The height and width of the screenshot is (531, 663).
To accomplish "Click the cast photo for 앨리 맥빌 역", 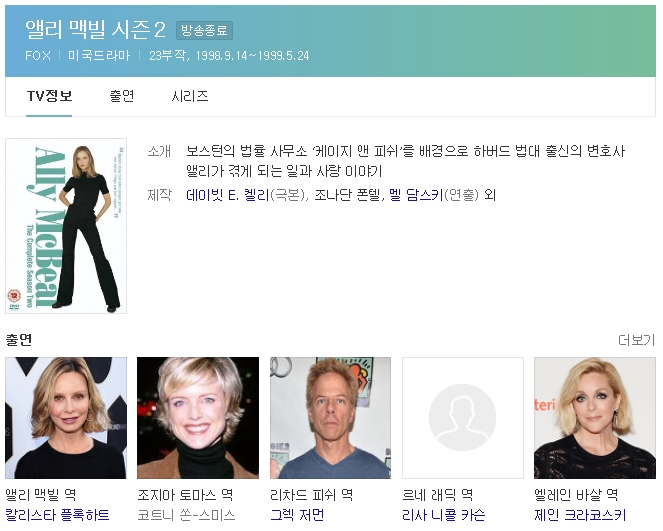I will [66, 418].
